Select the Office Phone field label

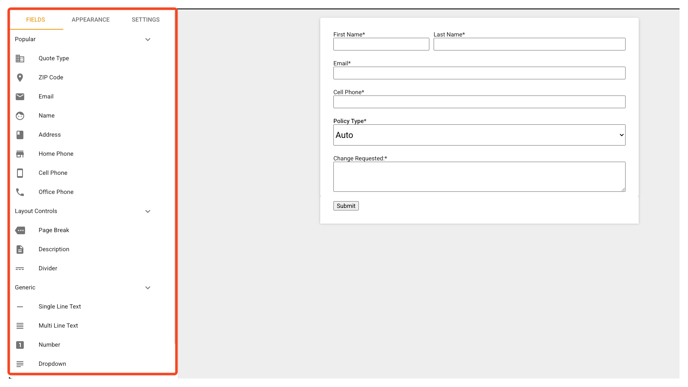coord(56,192)
